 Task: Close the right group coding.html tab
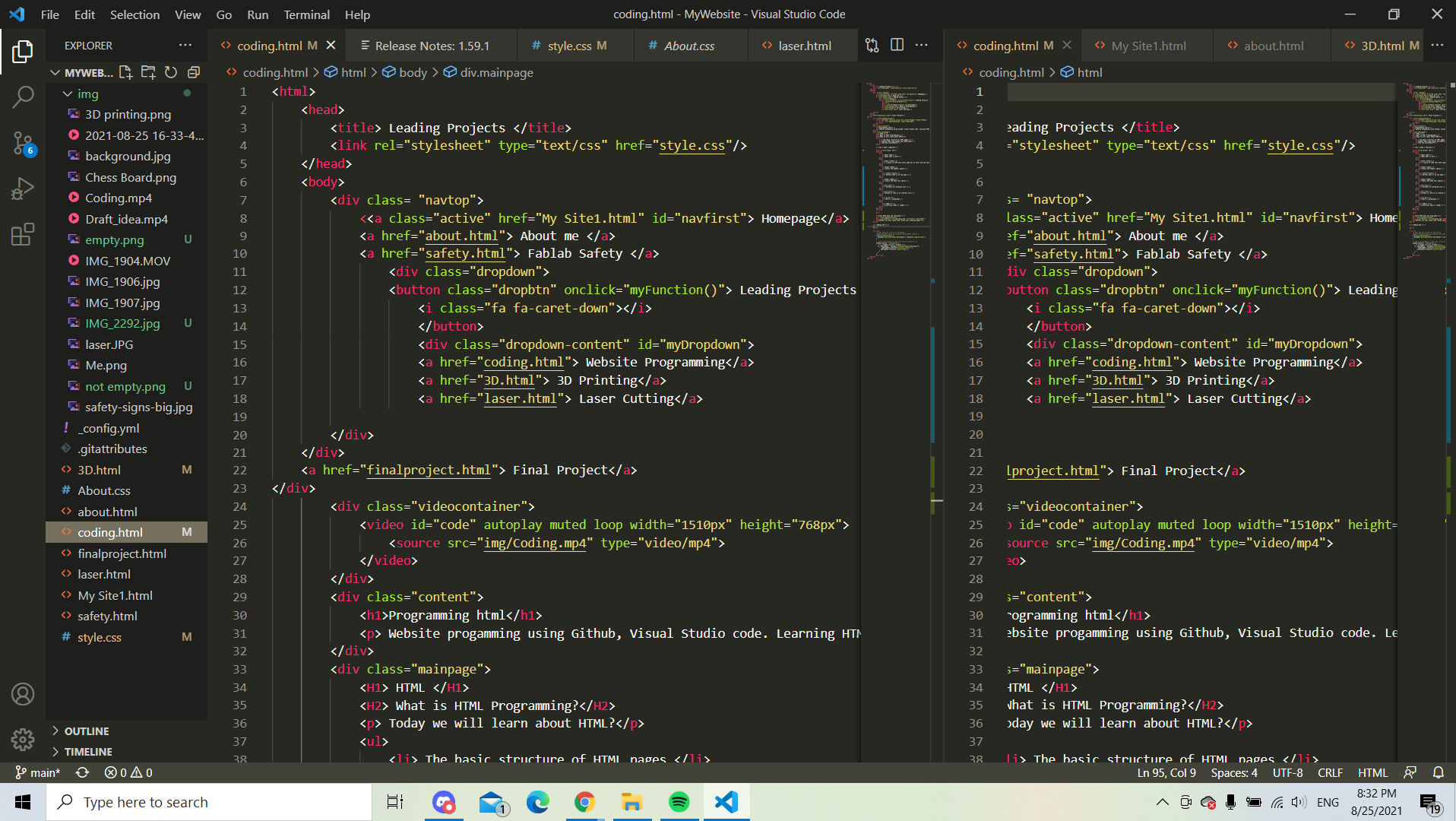click(x=1067, y=46)
